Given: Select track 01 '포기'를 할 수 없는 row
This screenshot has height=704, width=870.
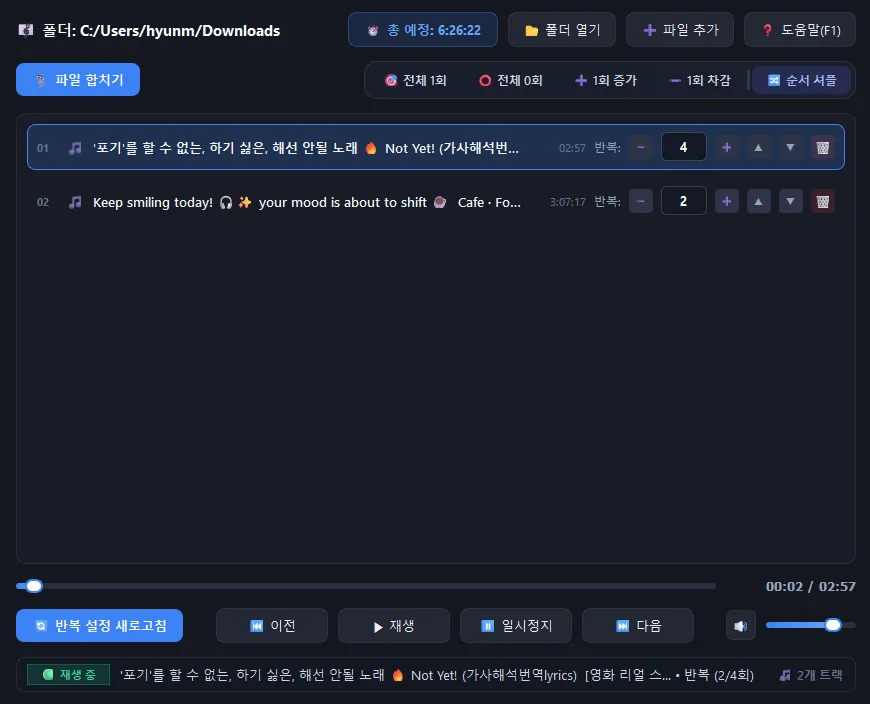Looking at the screenshot, I should coord(436,147).
